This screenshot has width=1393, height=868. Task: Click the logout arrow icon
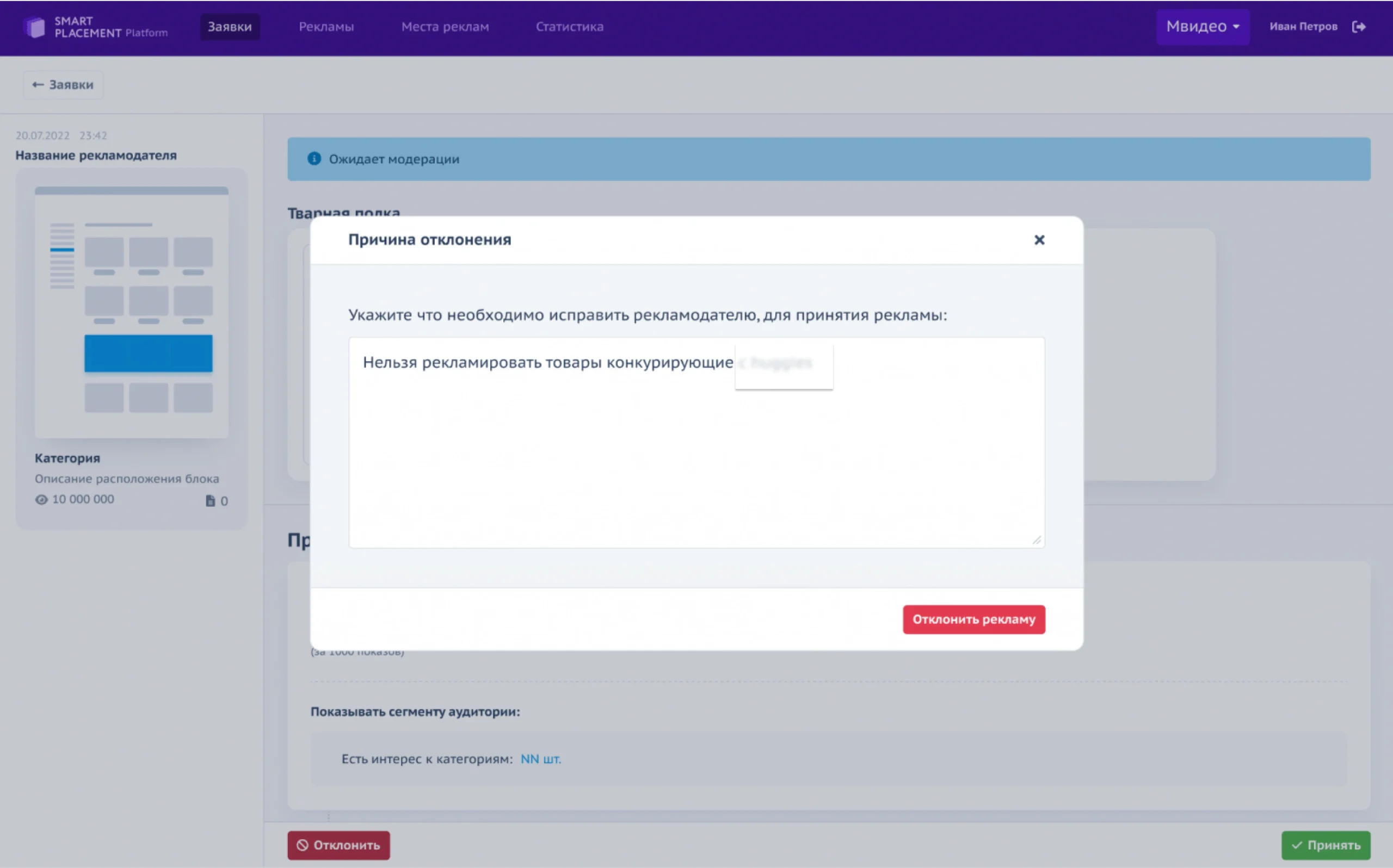[1359, 27]
